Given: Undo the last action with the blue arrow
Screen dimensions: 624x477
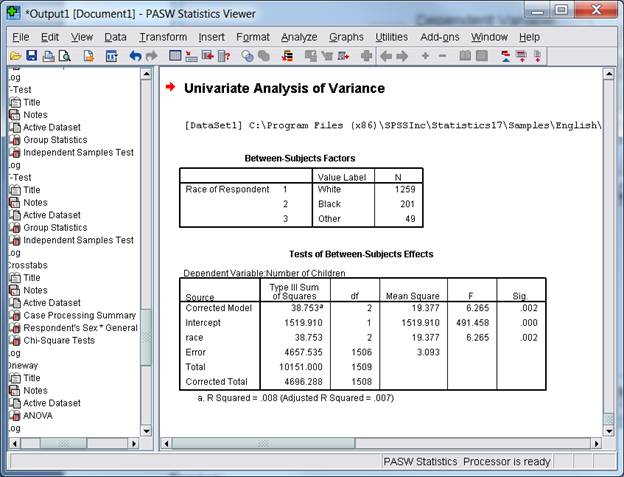Looking at the screenshot, I should [x=135, y=56].
